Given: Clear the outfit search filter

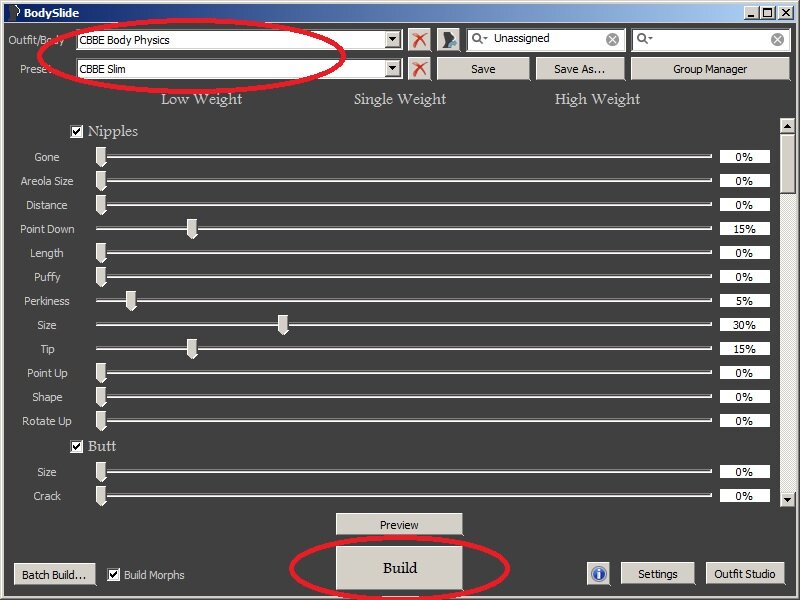Looking at the screenshot, I should pyautogui.click(x=777, y=39).
